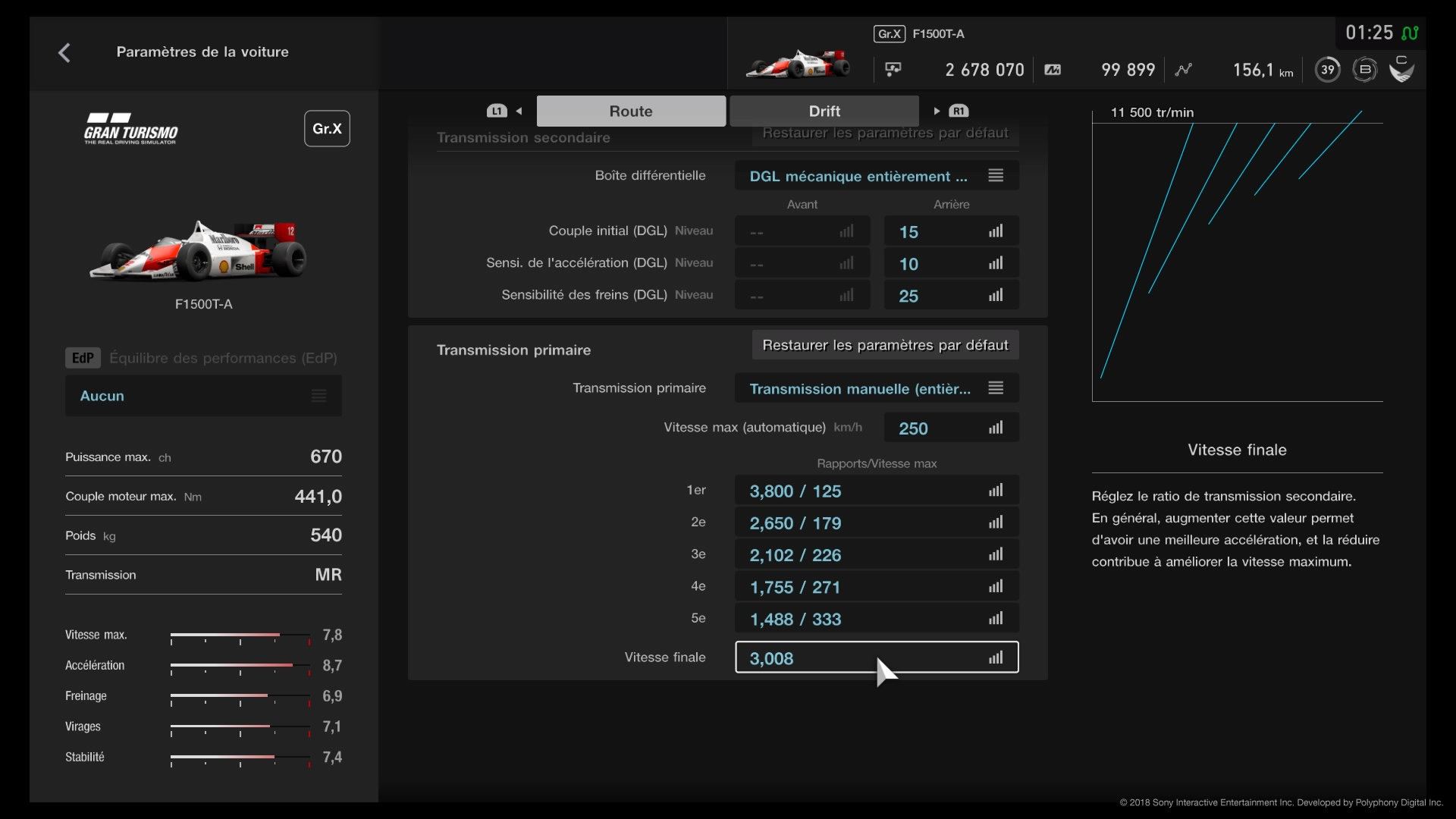Image resolution: width=1456 pixels, height=819 pixels.
Task: Click the Gr.X category badge
Action: pyautogui.click(x=327, y=128)
